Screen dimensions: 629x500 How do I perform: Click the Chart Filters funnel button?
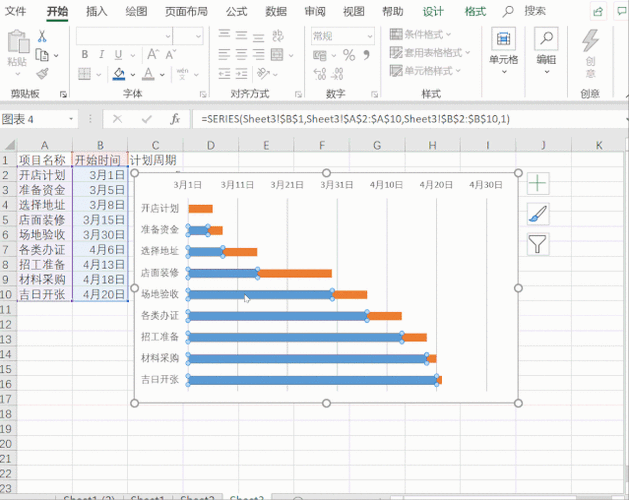click(x=538, y=244)
